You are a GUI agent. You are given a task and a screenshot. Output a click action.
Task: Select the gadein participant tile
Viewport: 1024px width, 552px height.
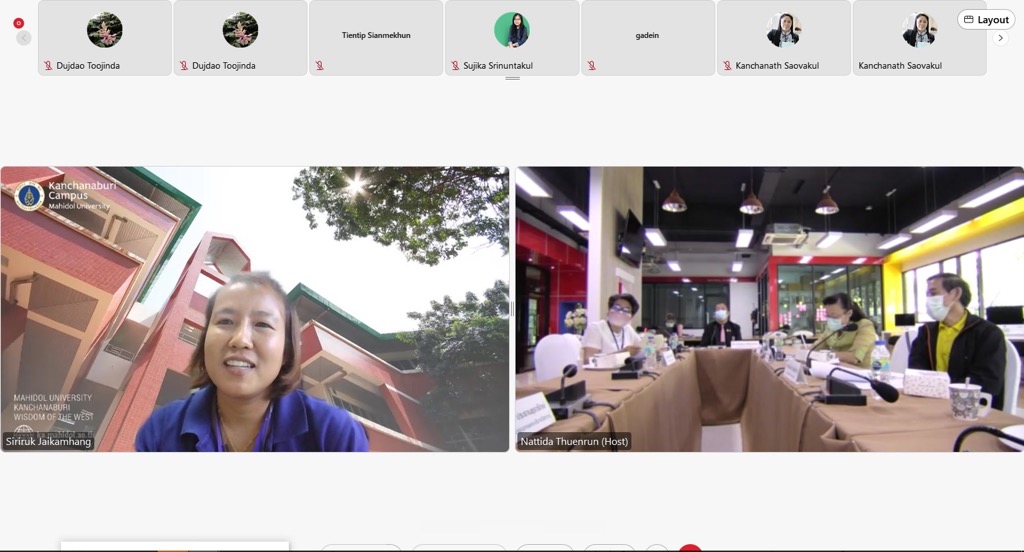click(x=647, y=37)
